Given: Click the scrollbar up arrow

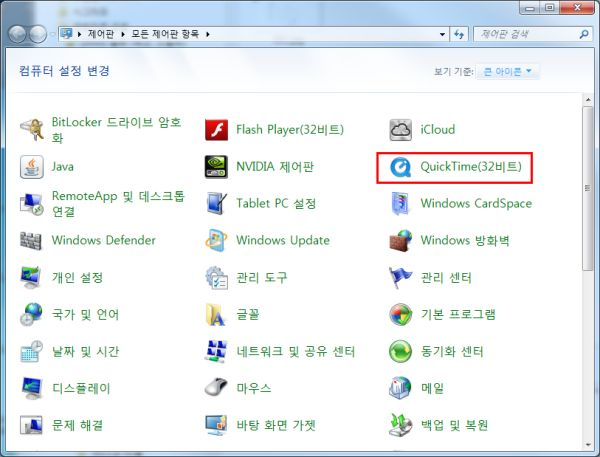Looking at the screenshot, I should pos(588,100).
